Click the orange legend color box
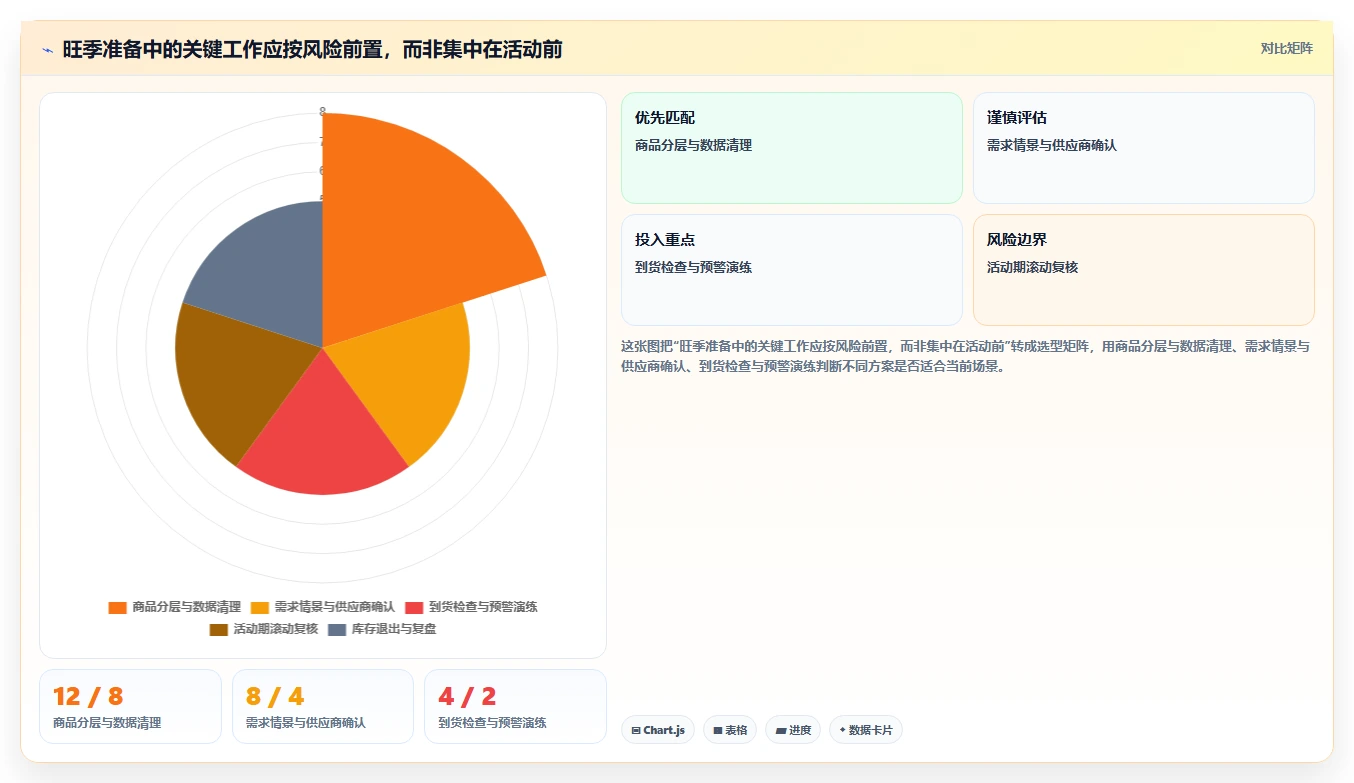 [x=118, y=608]
